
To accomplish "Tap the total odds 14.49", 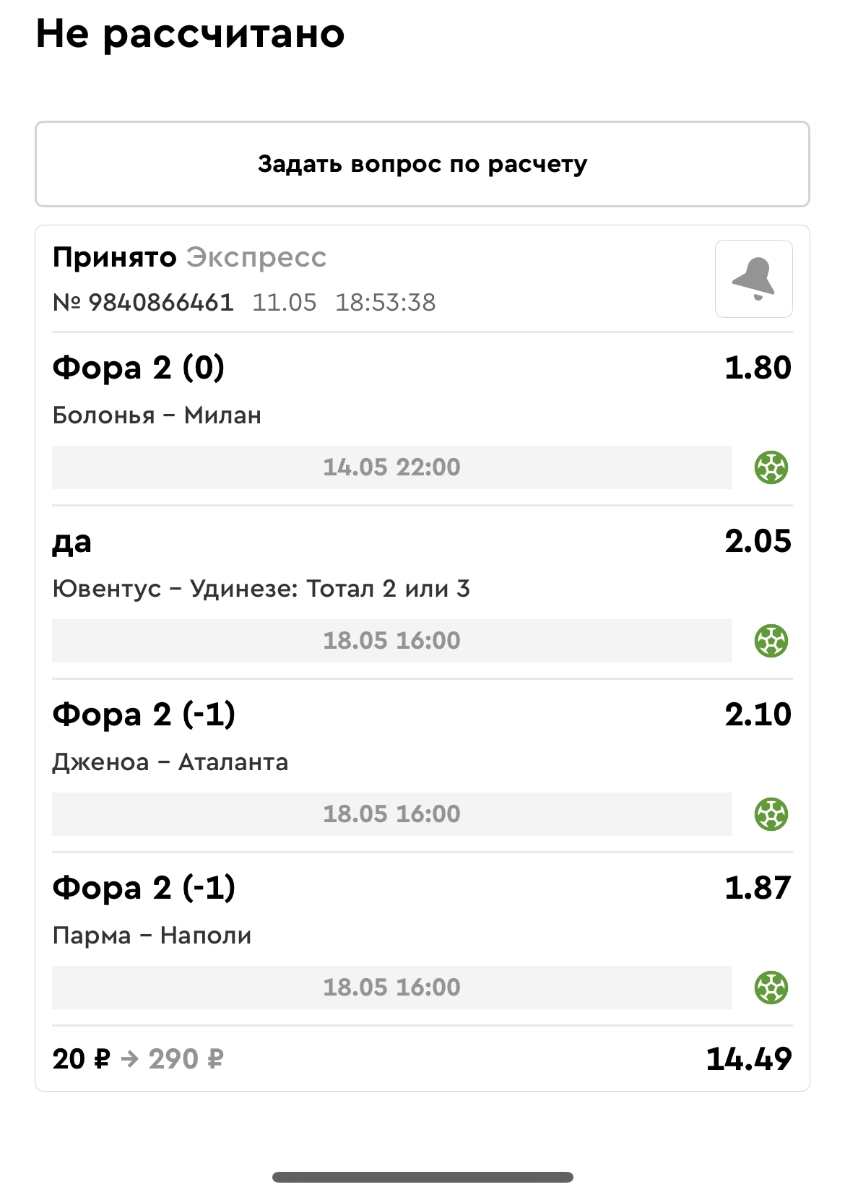I will tap(748, 1059).
